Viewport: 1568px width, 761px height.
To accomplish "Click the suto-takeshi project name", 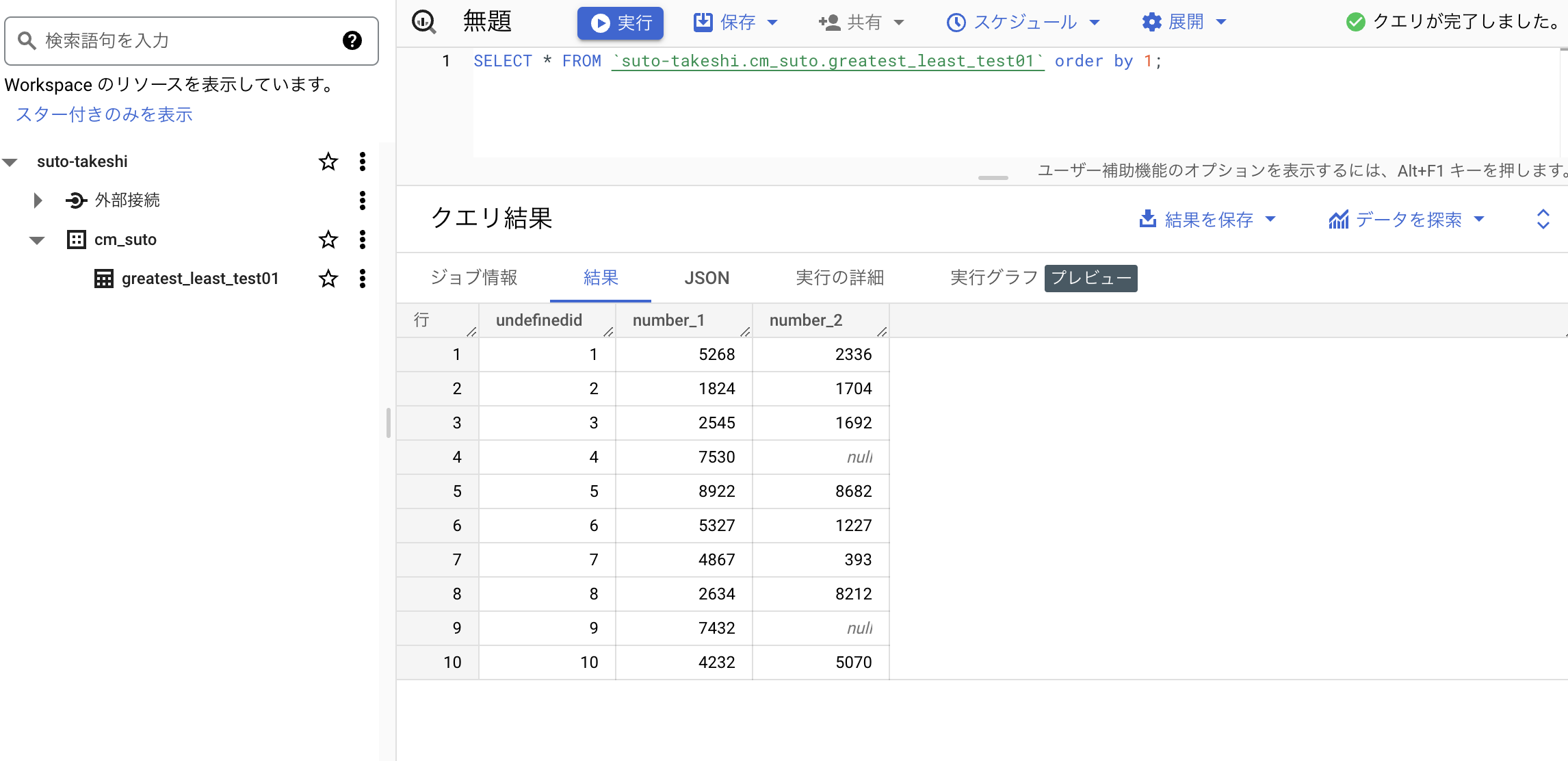I will point(82,162).
